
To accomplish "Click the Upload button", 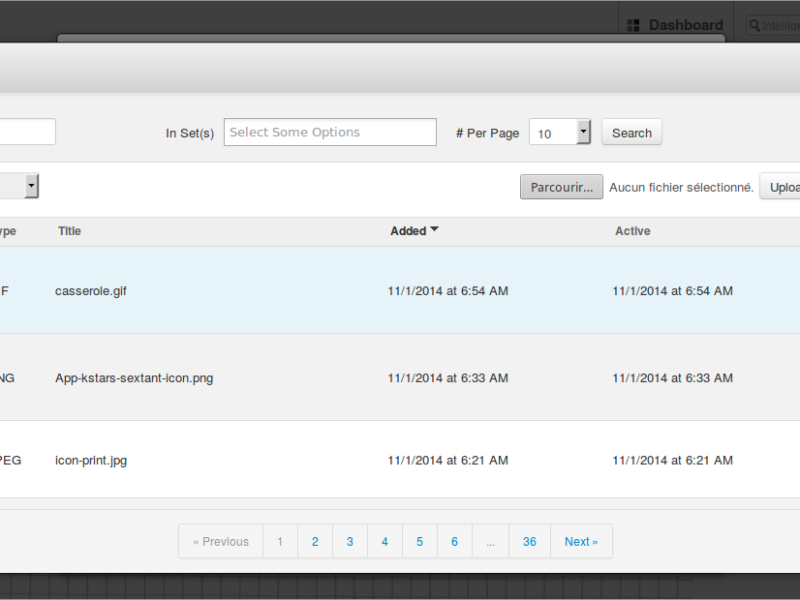I will 780,187.
